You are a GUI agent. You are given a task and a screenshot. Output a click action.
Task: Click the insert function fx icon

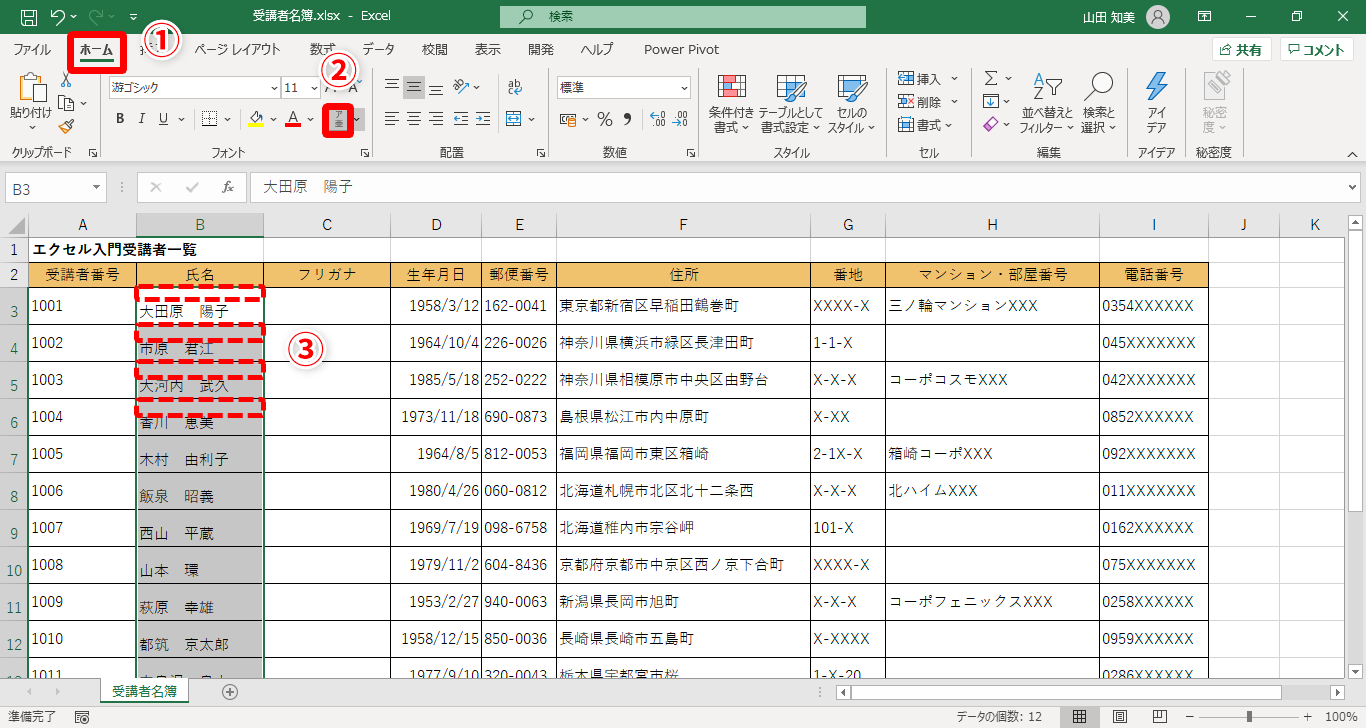[228, 187]
